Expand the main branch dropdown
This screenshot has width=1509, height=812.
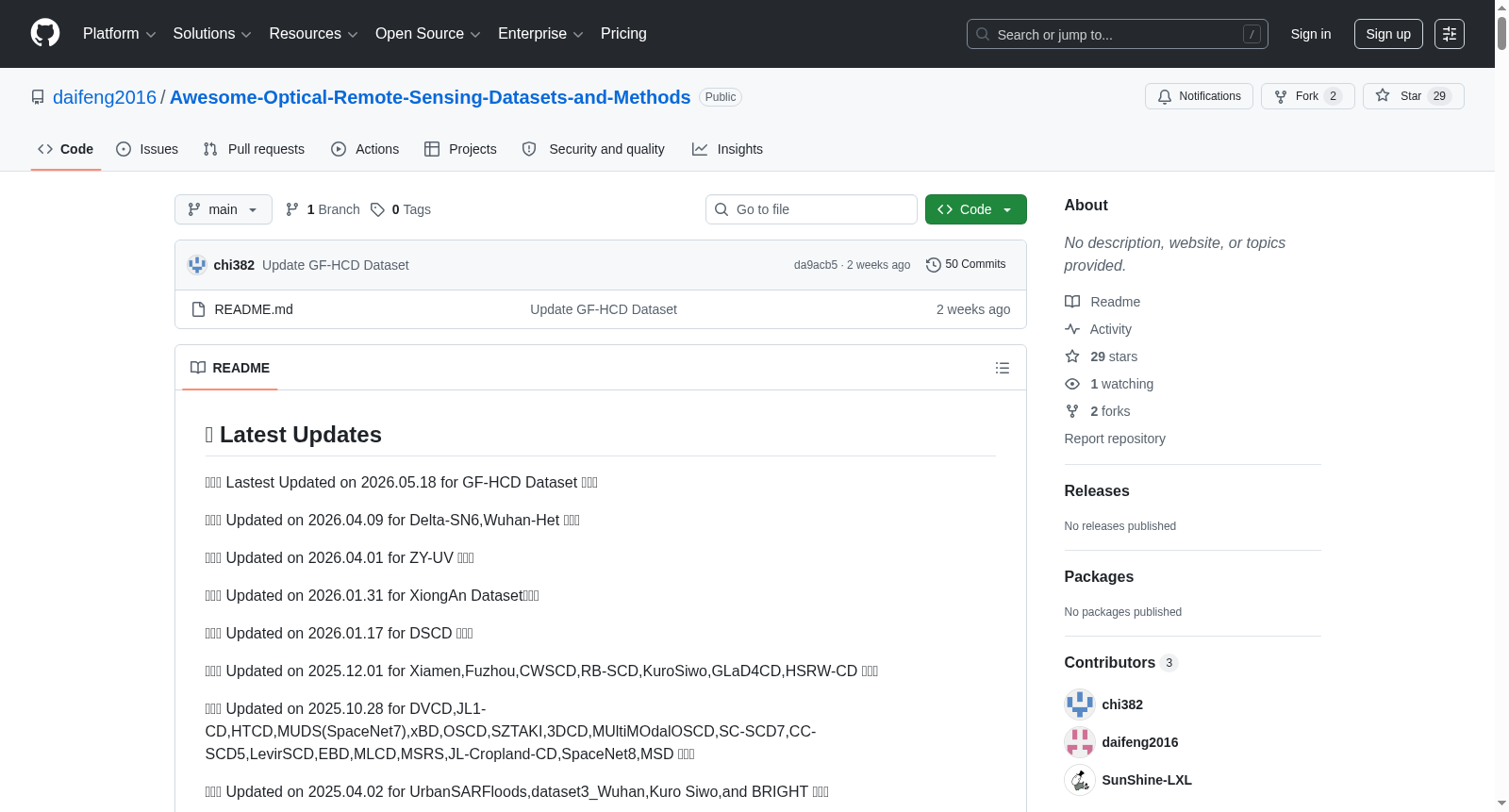(x=224, y=209)
